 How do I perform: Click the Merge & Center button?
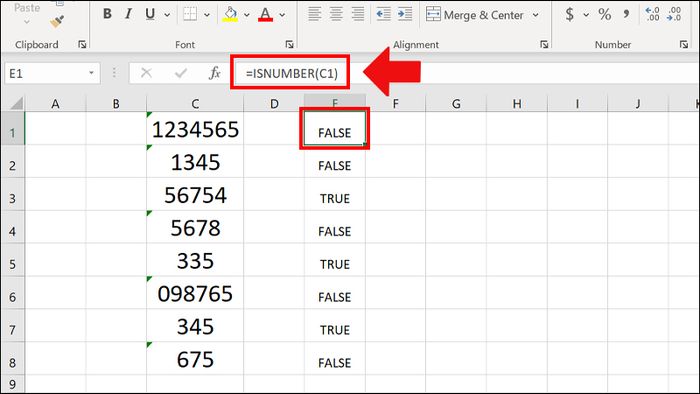pos(475,15)
